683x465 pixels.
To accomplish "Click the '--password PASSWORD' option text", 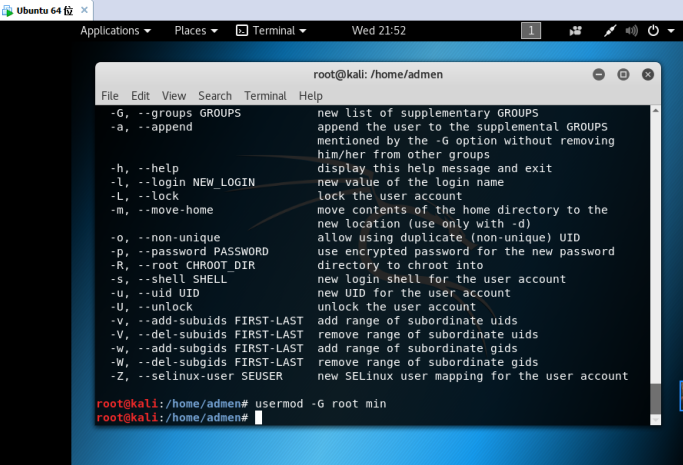I will [x=203, y=252].
